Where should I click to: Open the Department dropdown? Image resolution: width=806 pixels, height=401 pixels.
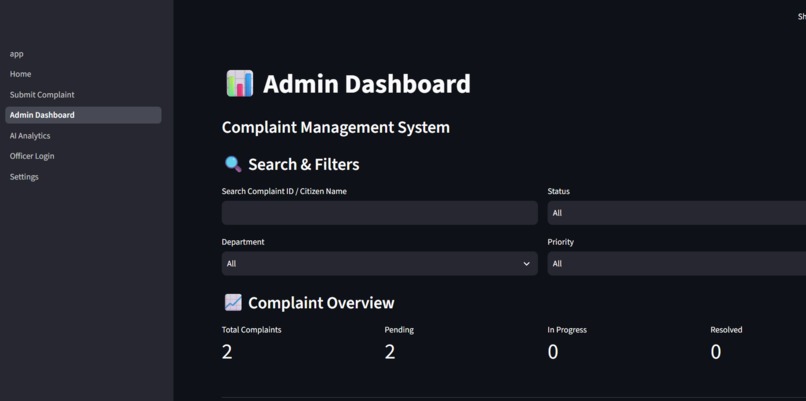pos(379,263)
